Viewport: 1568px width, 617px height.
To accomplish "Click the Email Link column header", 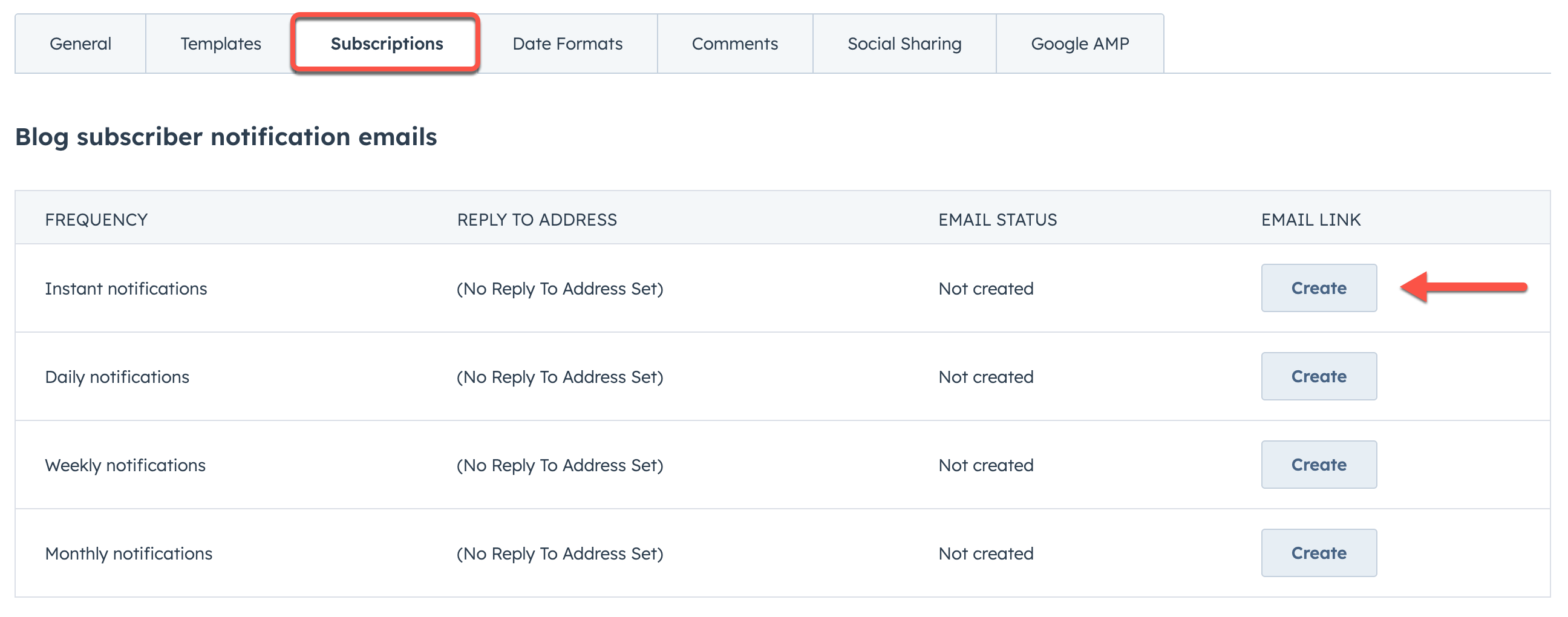I will (1310, 220).
